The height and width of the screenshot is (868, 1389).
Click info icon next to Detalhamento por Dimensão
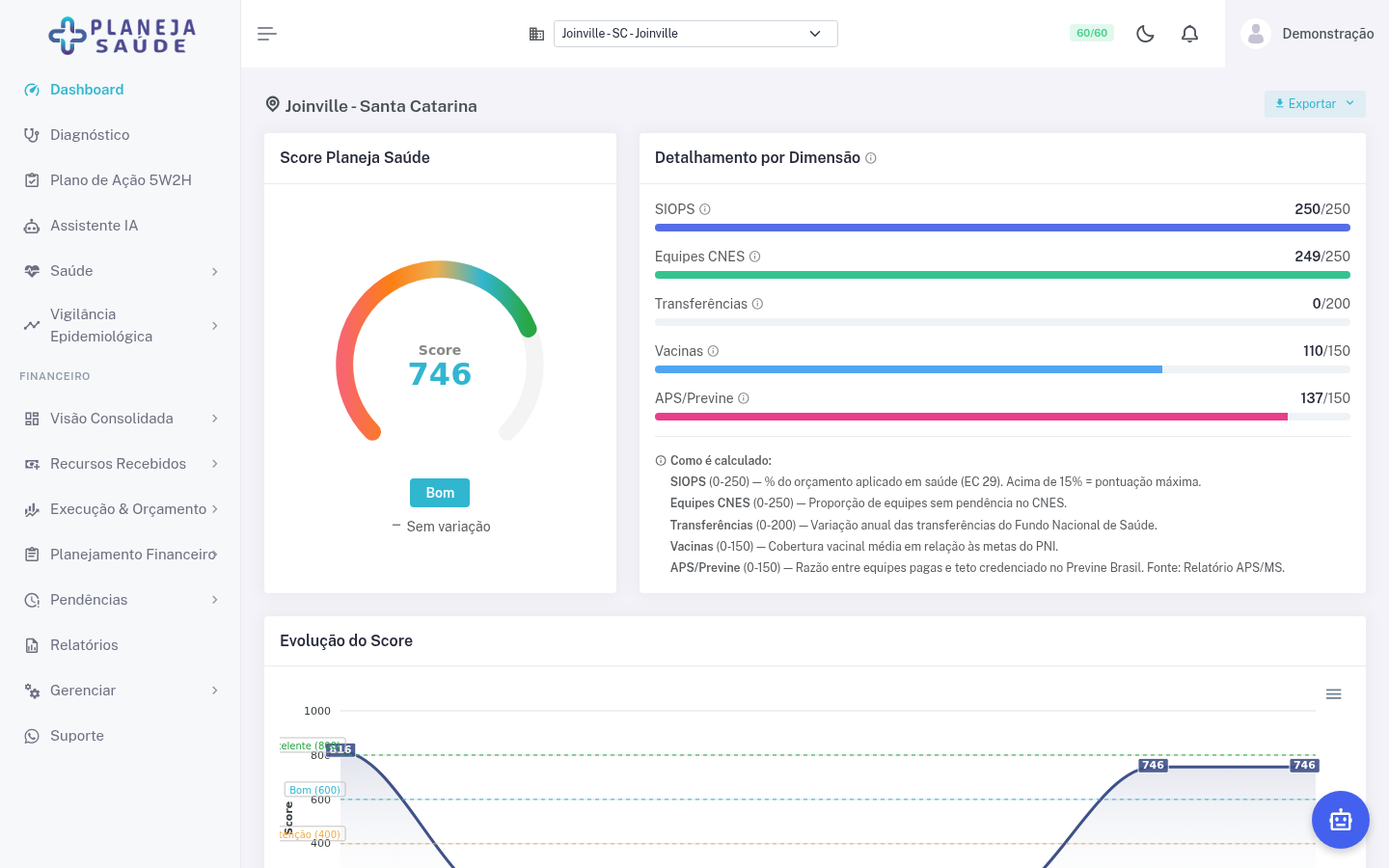click(x=871, y=158)
